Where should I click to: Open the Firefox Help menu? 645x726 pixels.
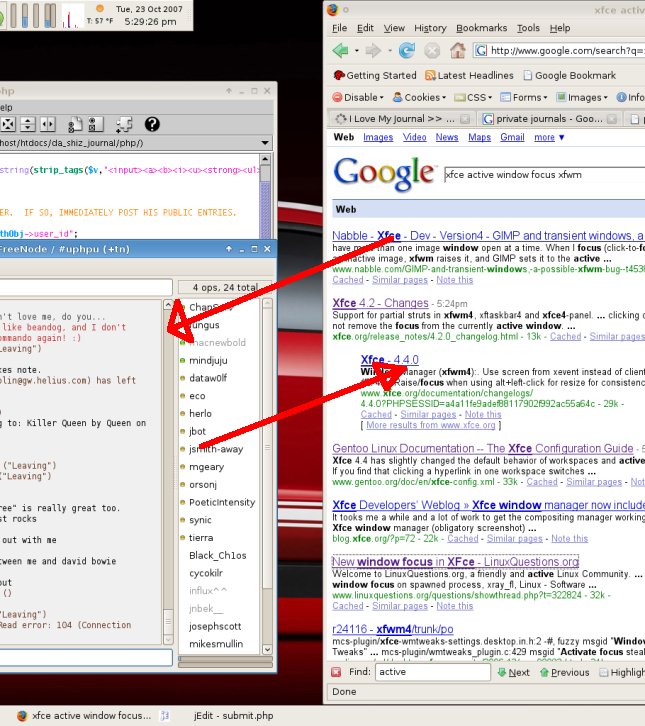(x=560, y=28)
